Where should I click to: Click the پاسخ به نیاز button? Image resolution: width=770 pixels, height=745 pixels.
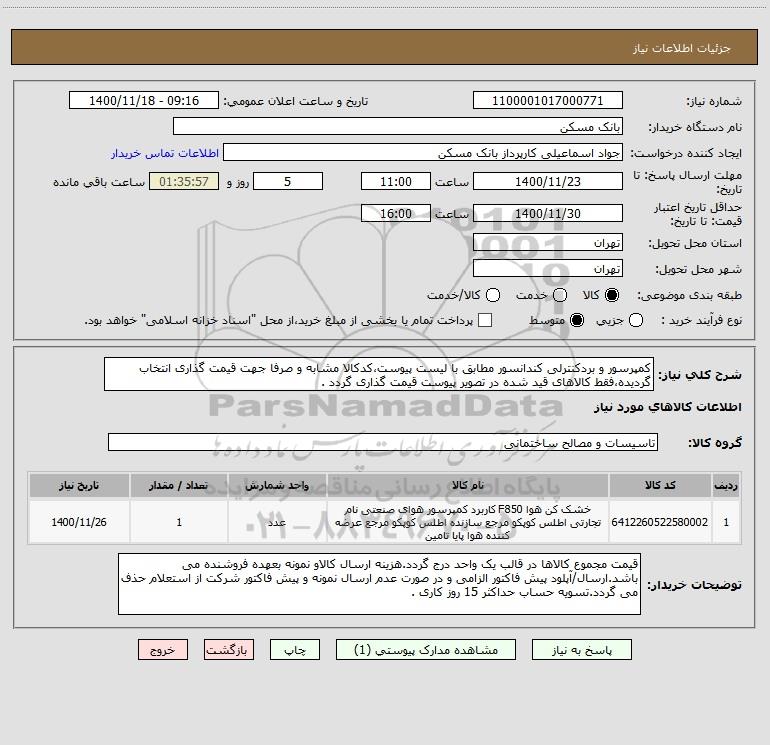point(581,650)
